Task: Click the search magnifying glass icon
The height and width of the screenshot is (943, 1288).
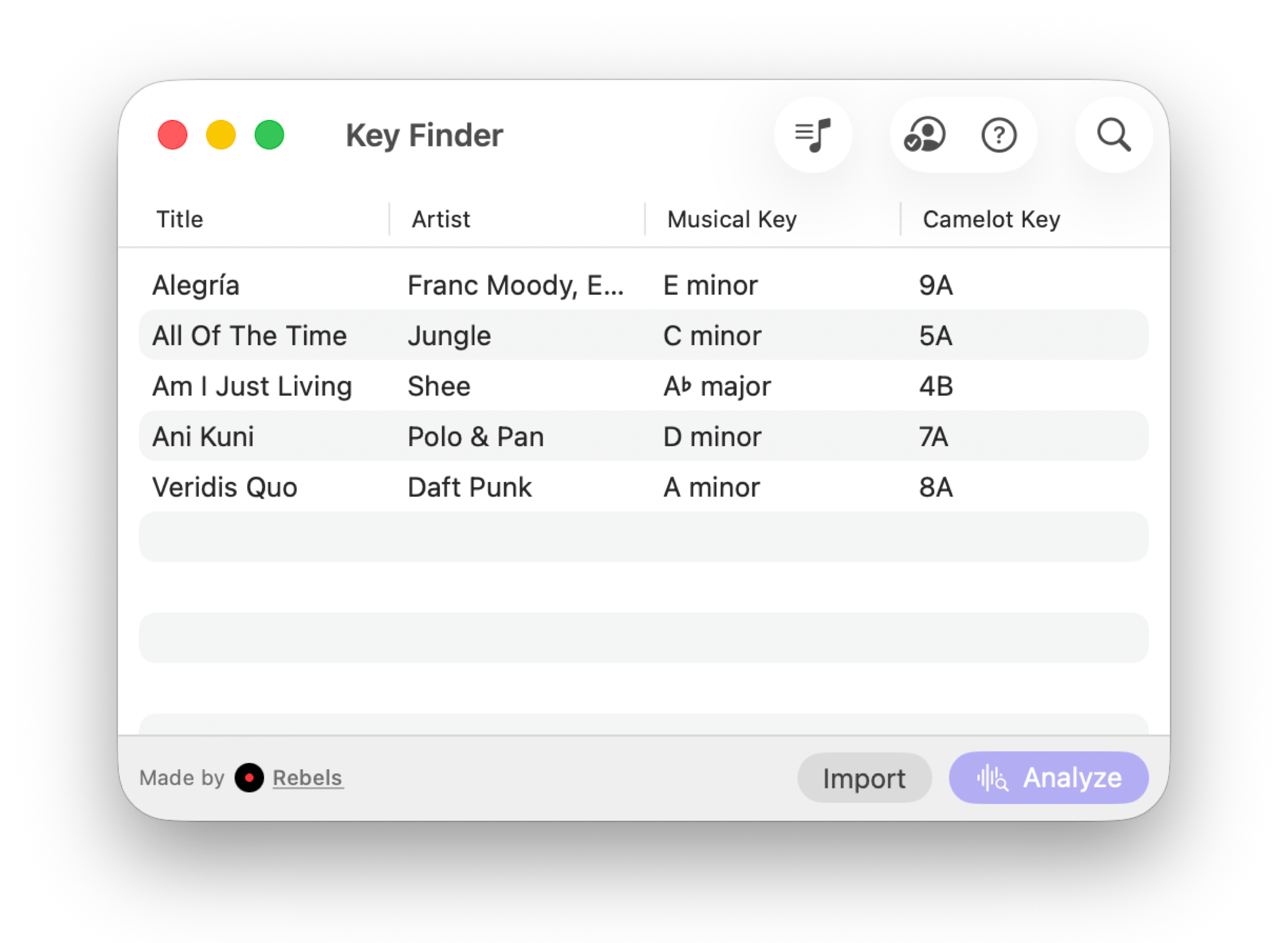Action: [1113, 135]
